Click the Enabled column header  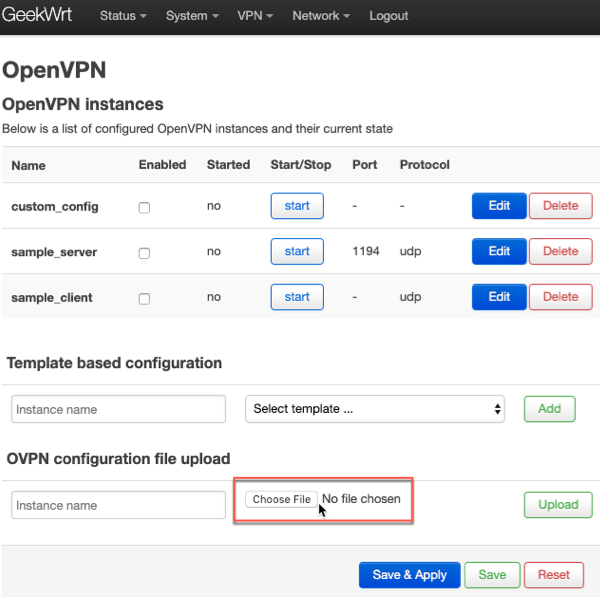(162, 165)
